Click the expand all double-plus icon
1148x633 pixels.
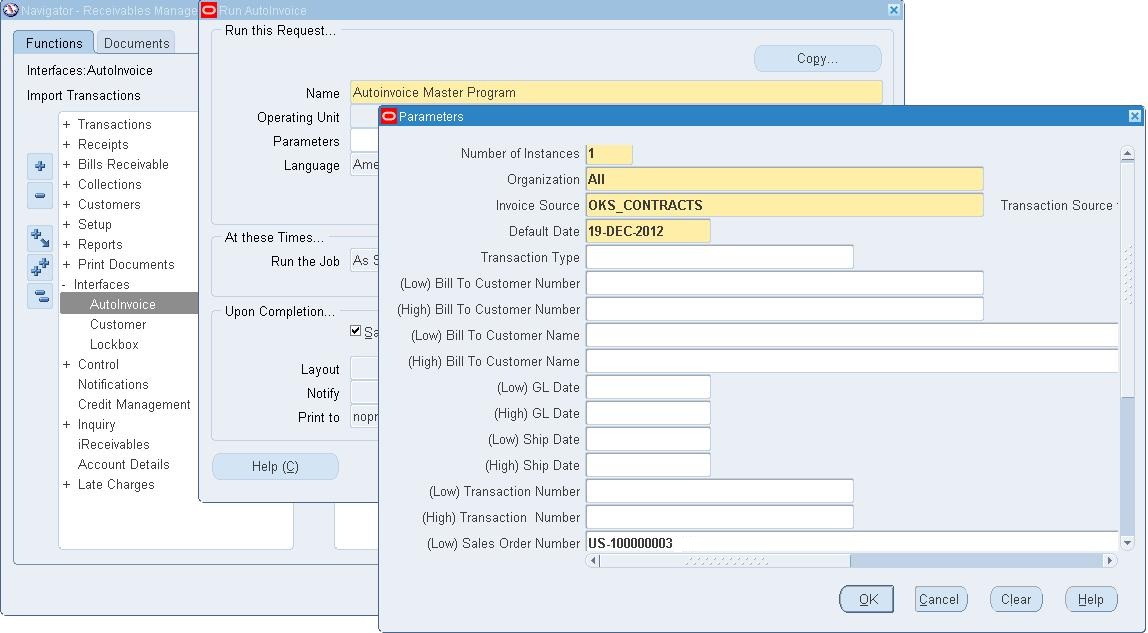(38, 265)
